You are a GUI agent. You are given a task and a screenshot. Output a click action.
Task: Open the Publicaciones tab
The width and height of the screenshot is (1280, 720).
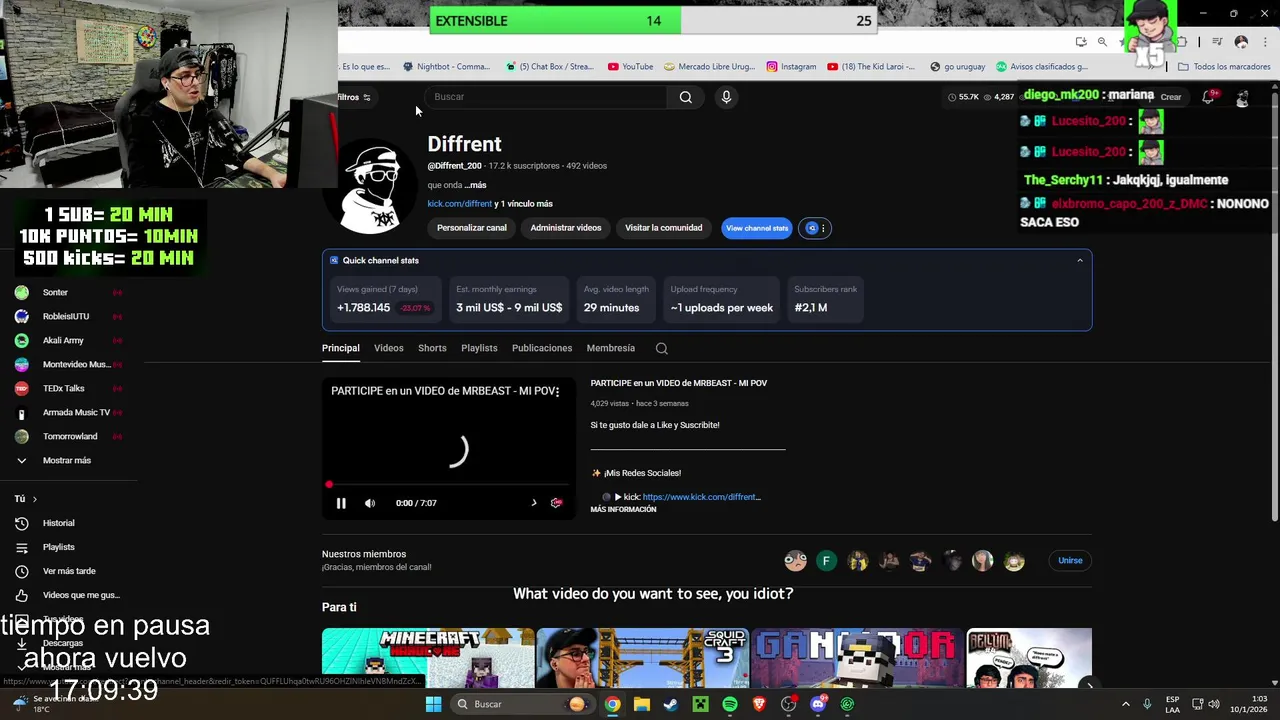click(542, 348)
